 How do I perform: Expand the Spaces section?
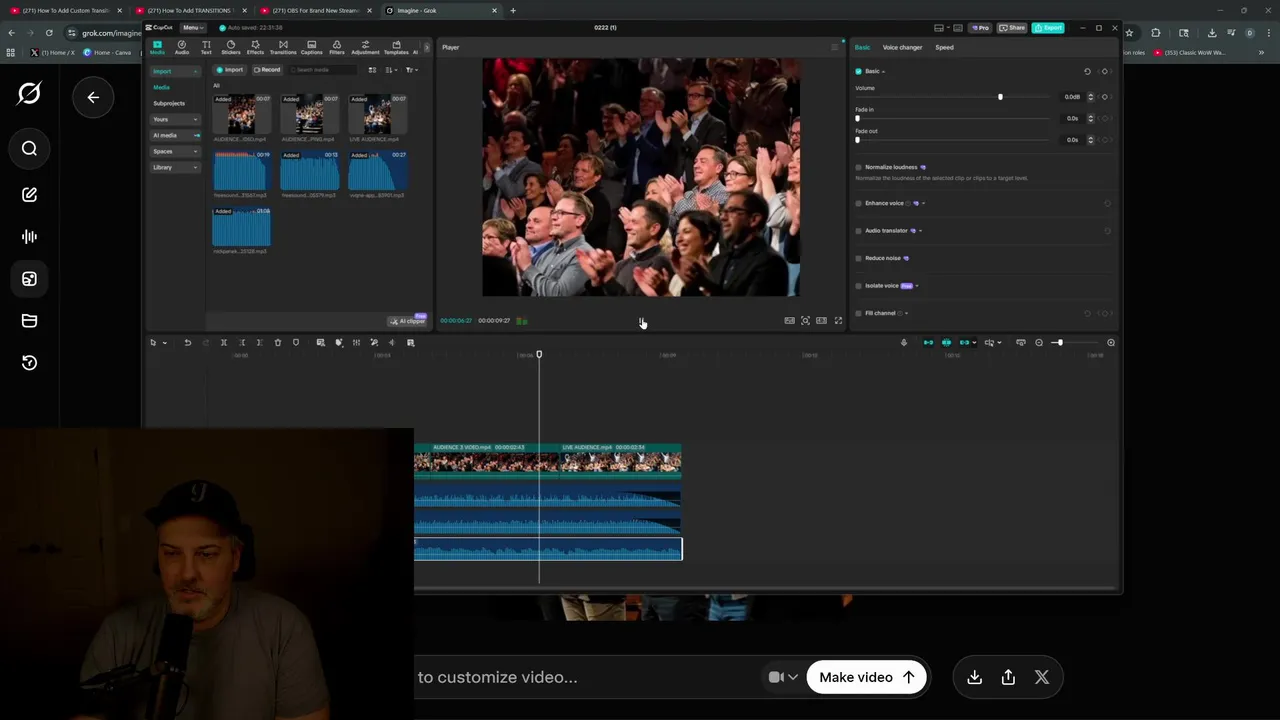pos(175,152)
